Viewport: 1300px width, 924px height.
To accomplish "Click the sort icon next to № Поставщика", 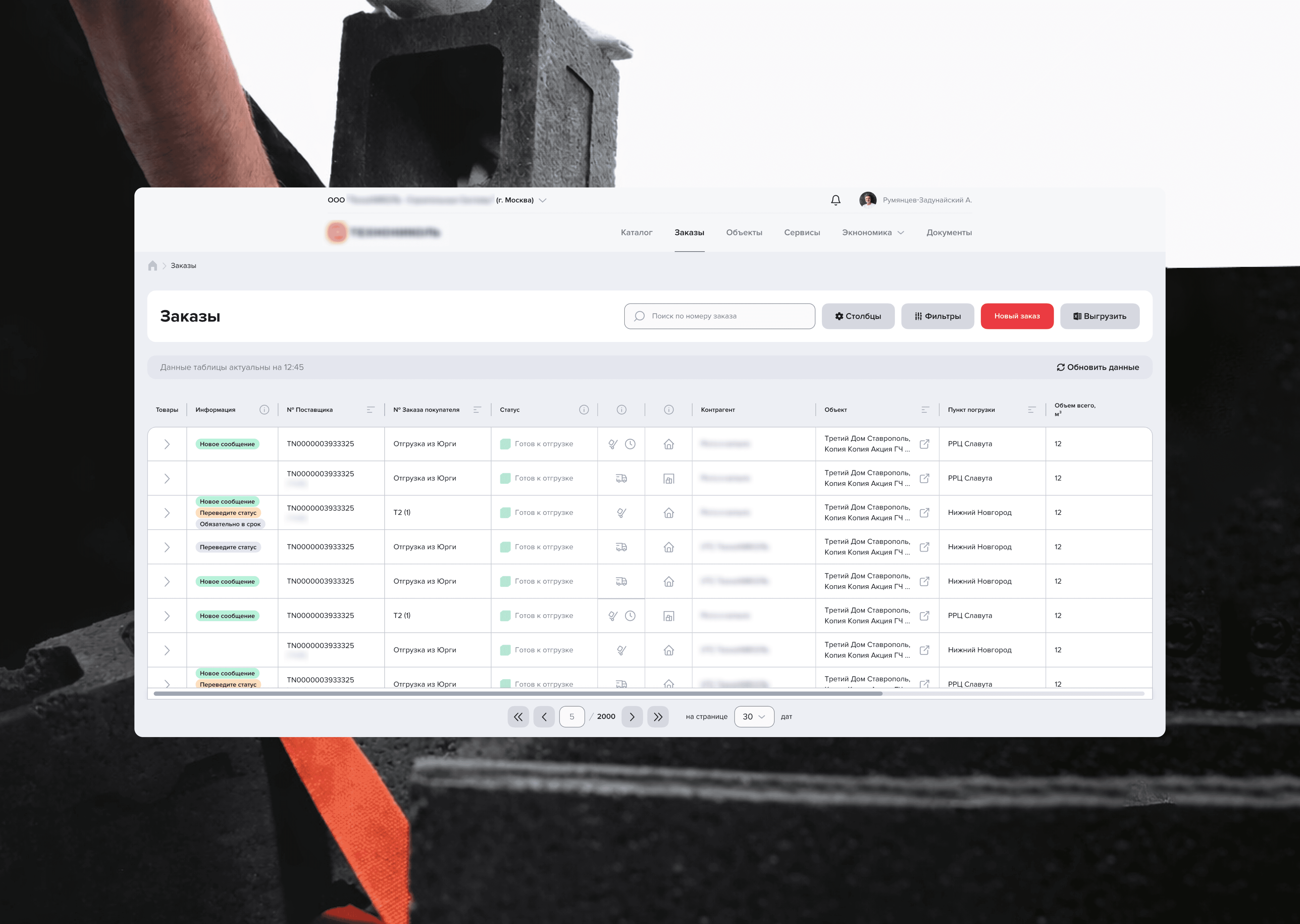I will [371, 410].
